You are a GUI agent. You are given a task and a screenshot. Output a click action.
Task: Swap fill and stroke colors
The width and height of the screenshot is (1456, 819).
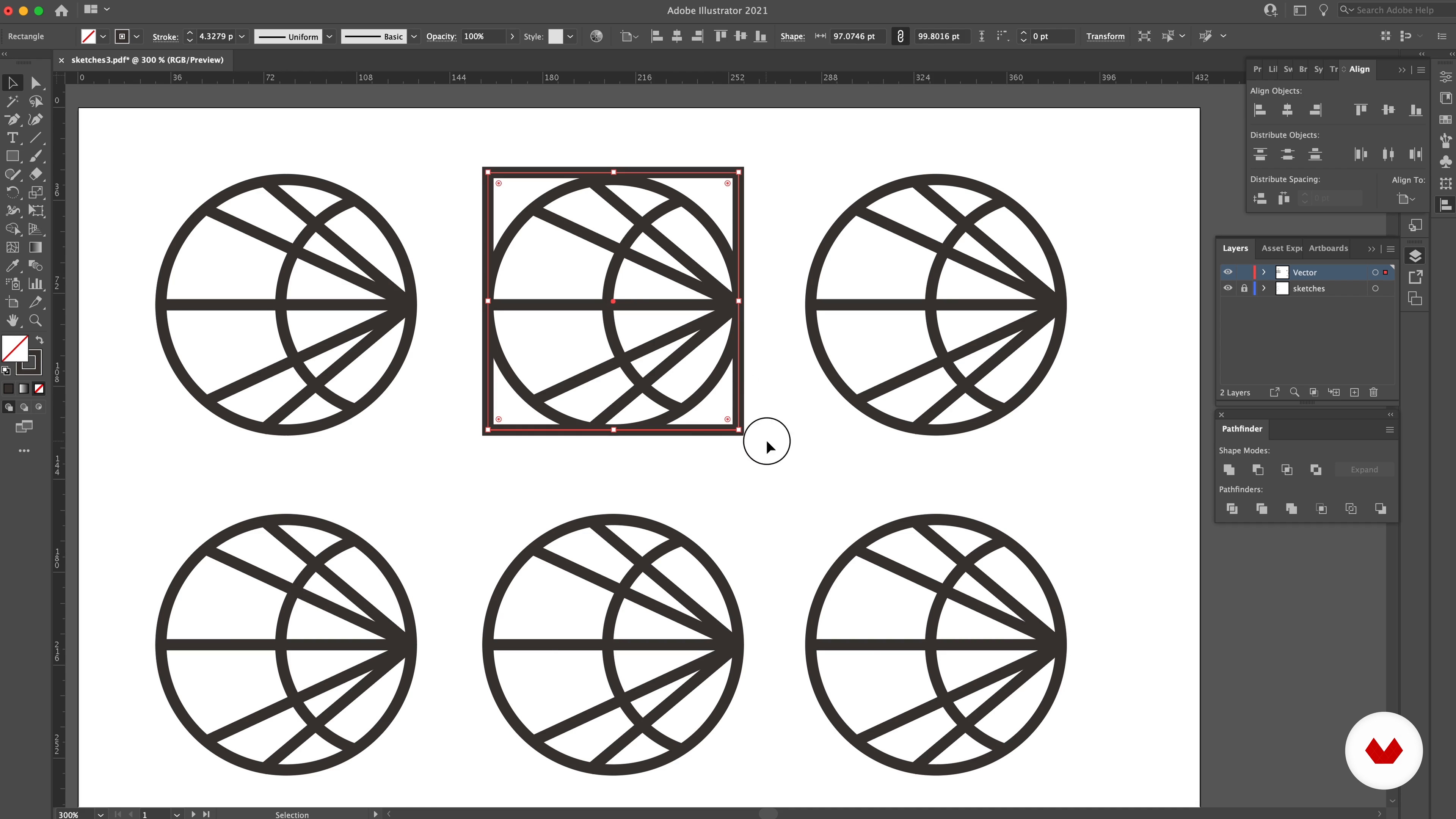[39, 340]
